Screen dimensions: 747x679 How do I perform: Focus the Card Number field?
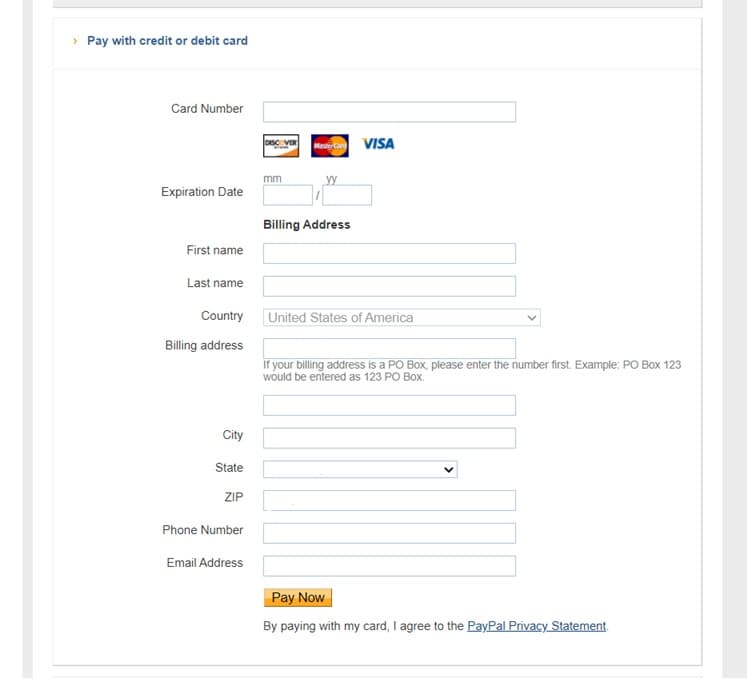389,111
